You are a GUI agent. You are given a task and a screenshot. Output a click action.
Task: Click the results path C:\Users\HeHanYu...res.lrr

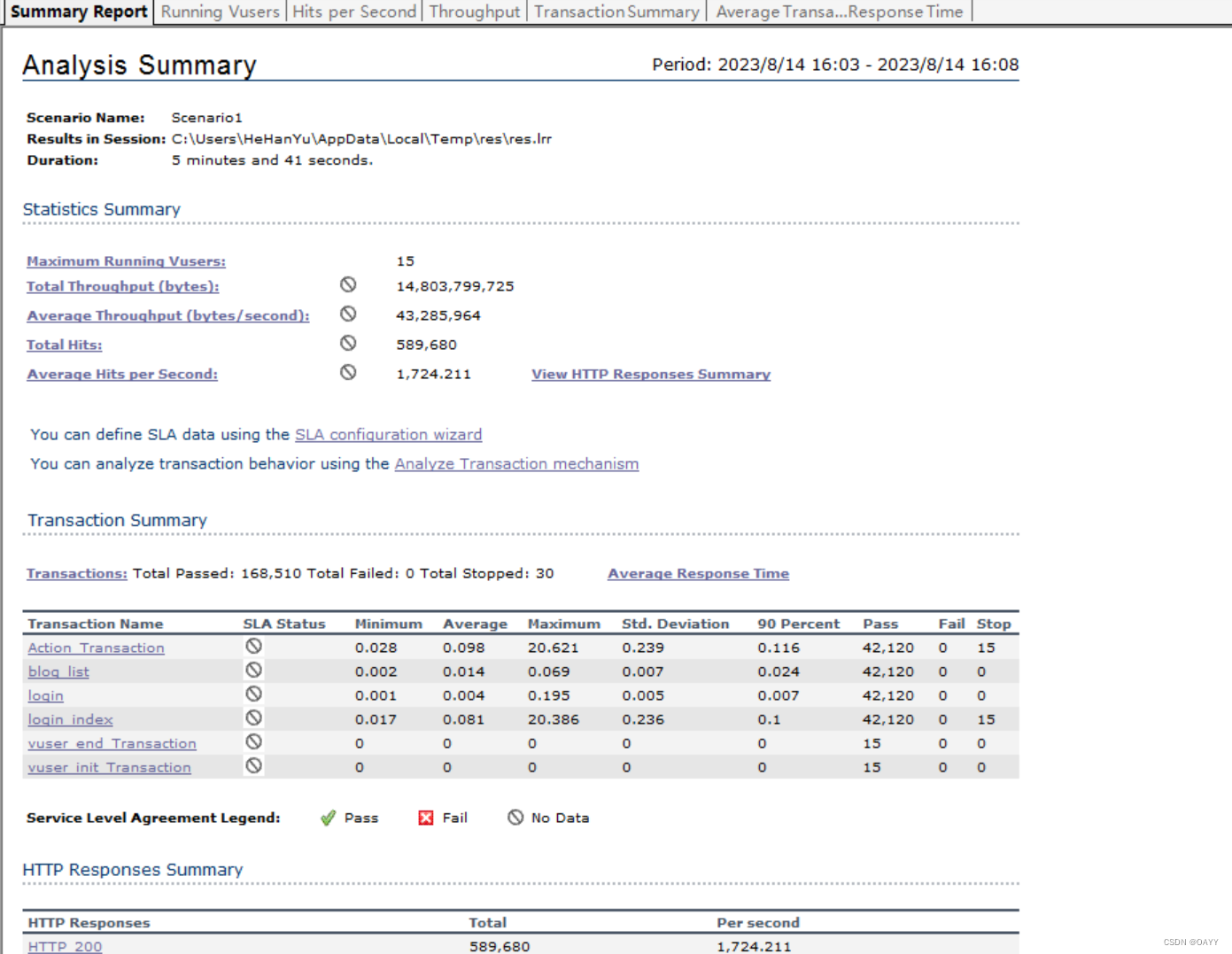click(361, 138)
